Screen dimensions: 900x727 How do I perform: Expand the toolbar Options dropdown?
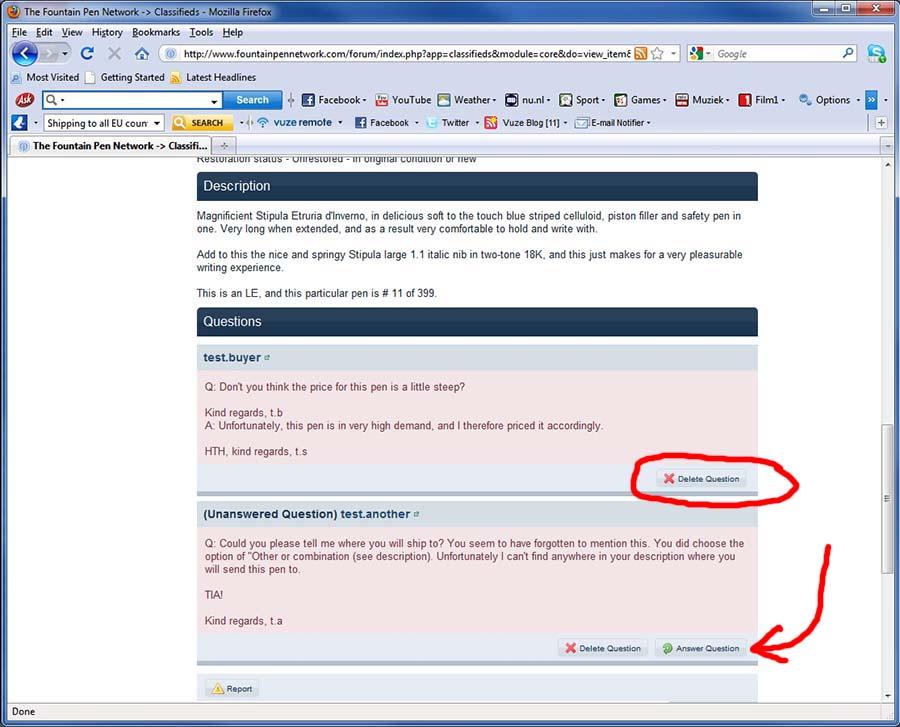tap(826, 100)
